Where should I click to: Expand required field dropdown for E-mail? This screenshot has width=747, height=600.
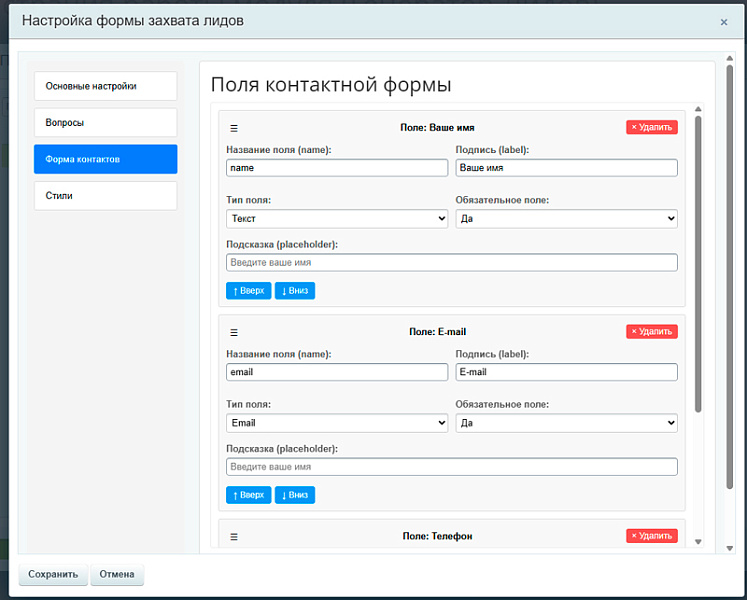566,423
